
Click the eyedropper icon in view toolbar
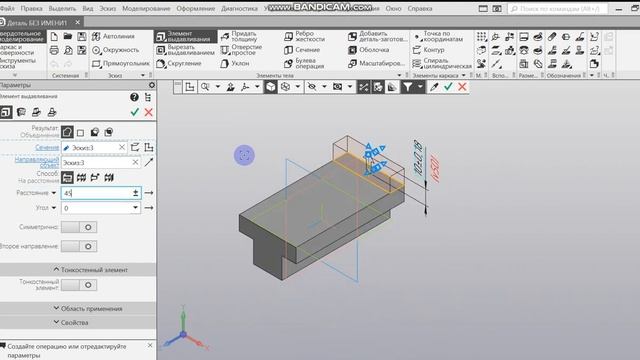(x=434, y=87)
